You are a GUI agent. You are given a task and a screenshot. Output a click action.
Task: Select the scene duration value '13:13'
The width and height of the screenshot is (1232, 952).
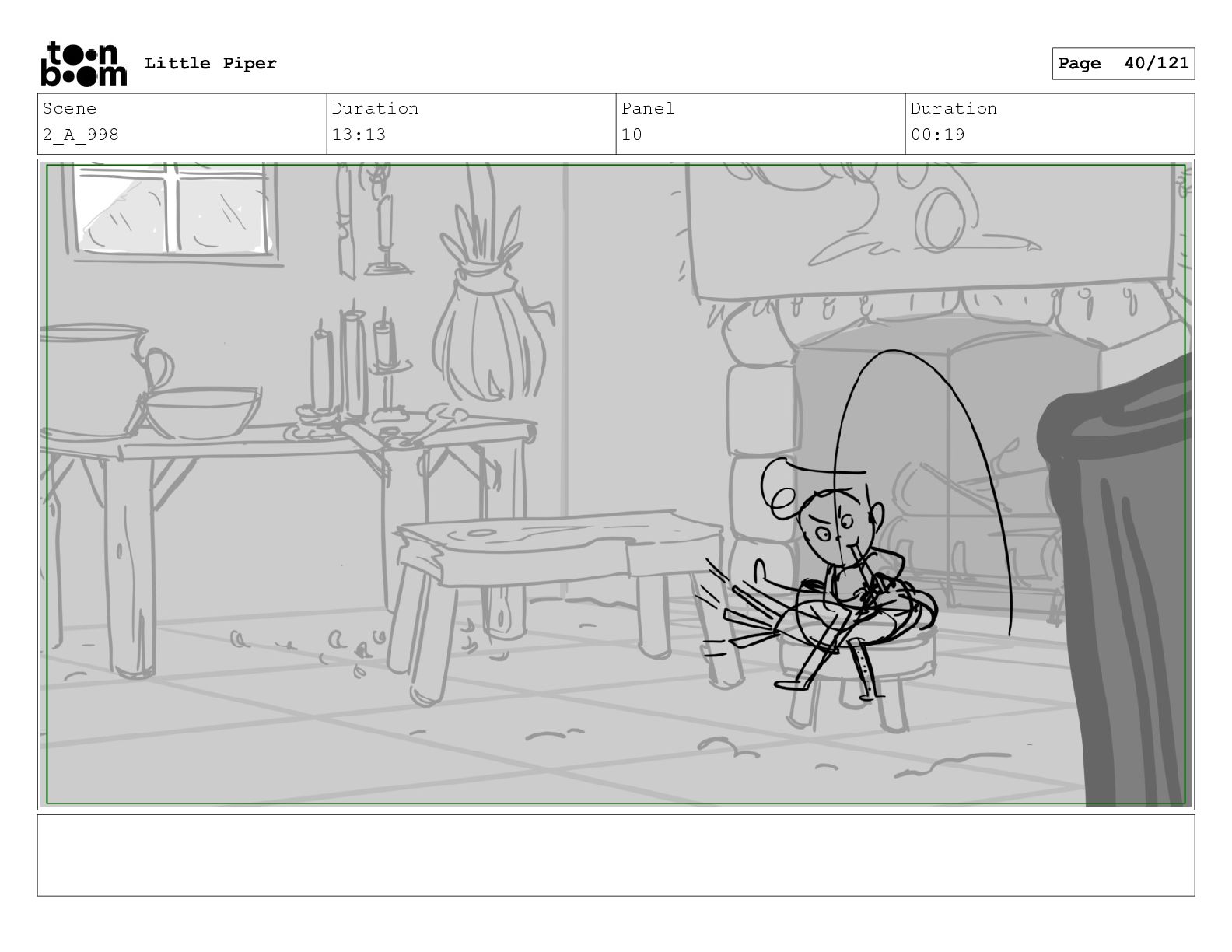pyautogui.click(x=359, y=135)
